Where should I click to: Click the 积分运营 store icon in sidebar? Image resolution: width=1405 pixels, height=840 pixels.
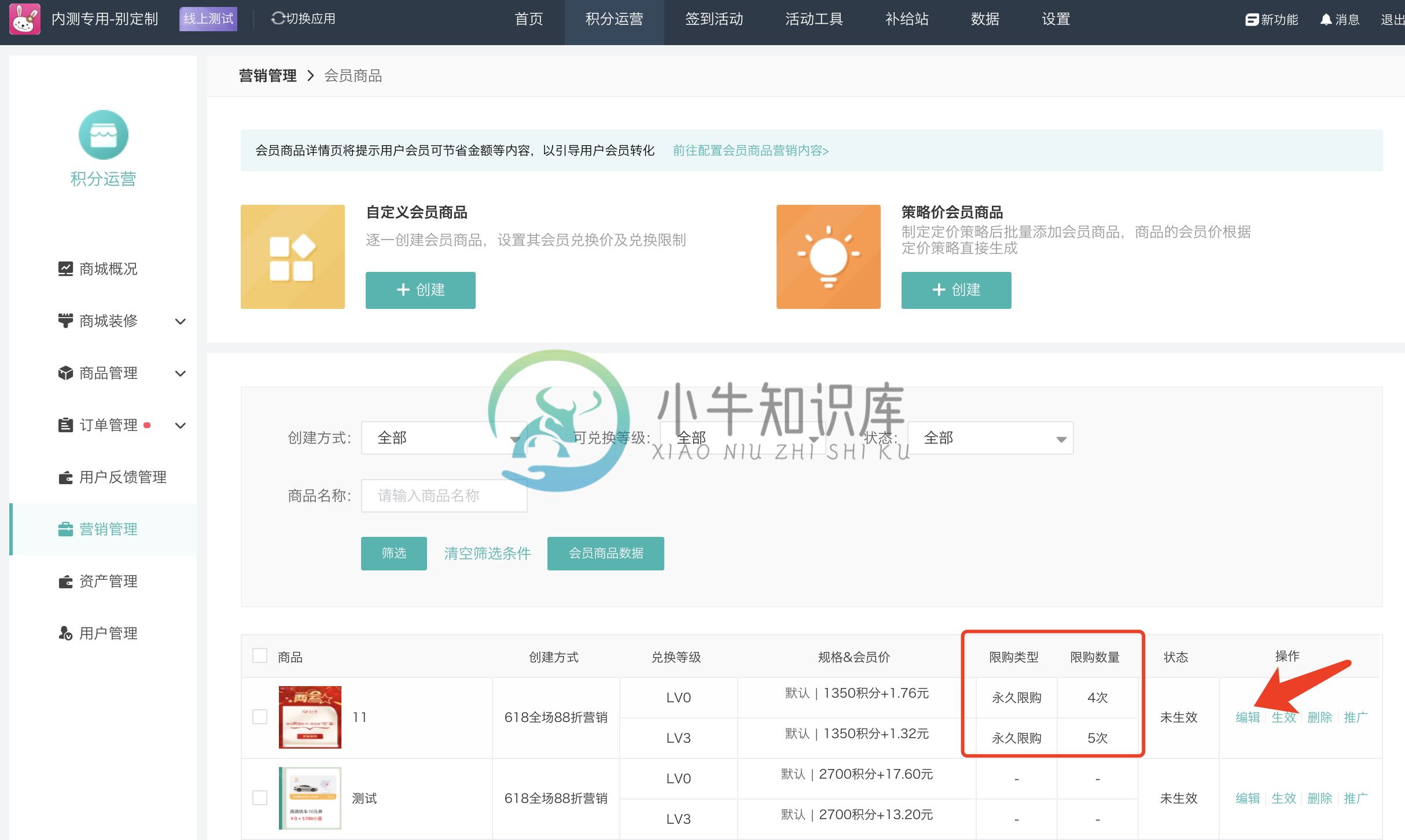103,135
